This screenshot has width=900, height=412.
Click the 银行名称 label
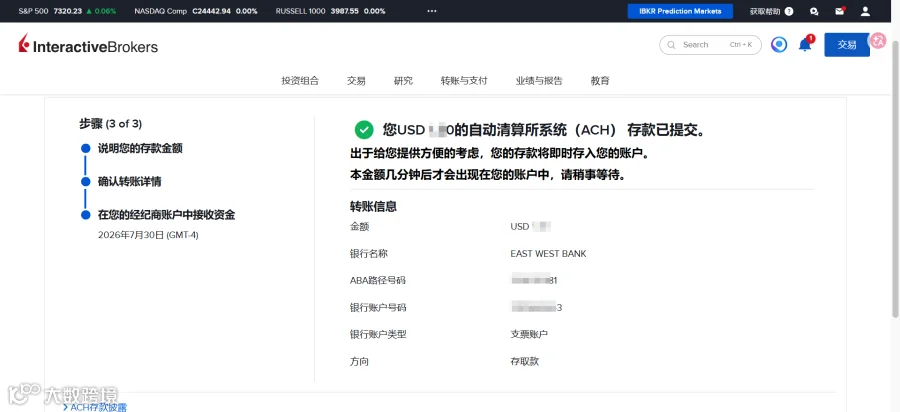tap(369, 254)
